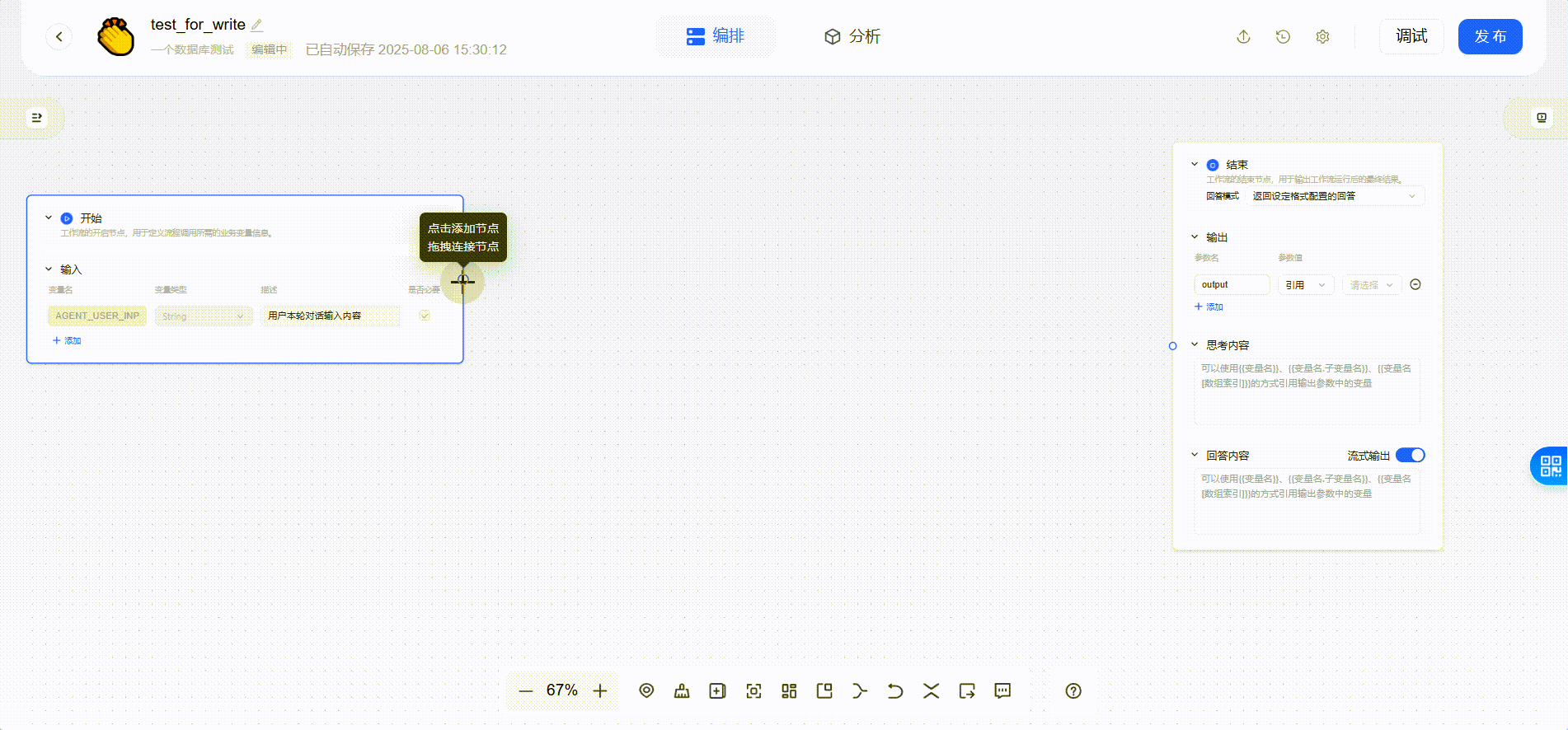The width and height of the screenshot is (1568, 730).
Task: Click the add node square-plus icon
Action: click(x=717, y=691)
